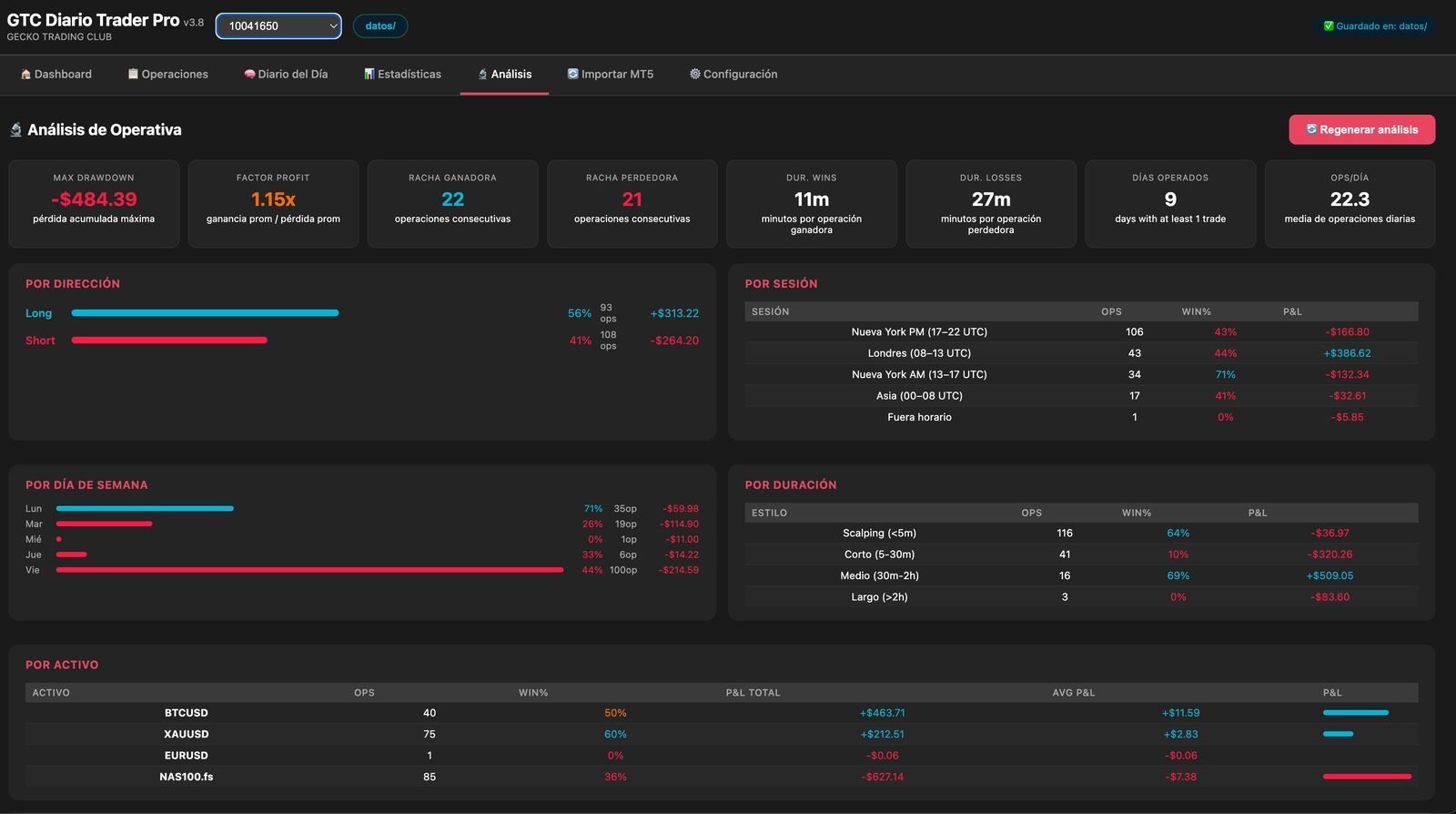Select the Londres (08–13 UTC) session row
The width and height of the screenshot is (1456, 814).
click(x=1081, y=353)
